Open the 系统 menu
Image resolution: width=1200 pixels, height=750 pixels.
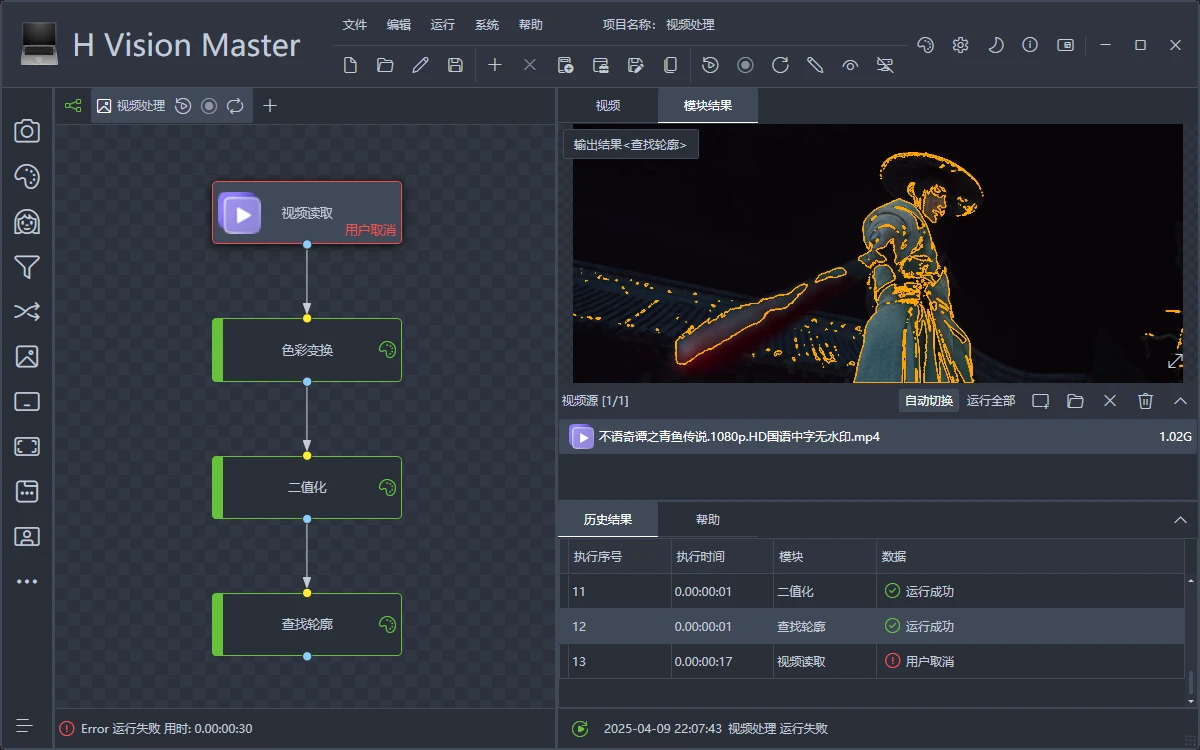coord(486,25)
